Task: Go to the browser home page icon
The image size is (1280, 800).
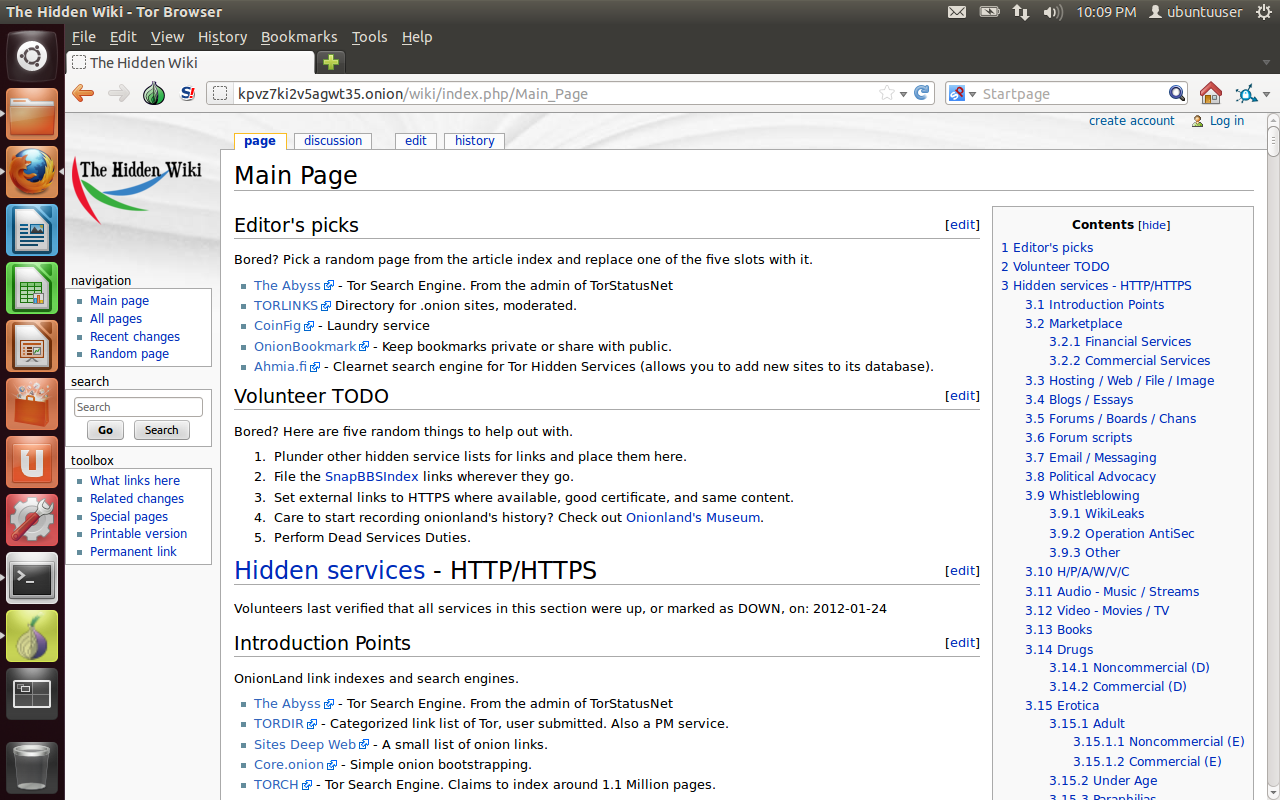Action: click(x=1210, y=94)
